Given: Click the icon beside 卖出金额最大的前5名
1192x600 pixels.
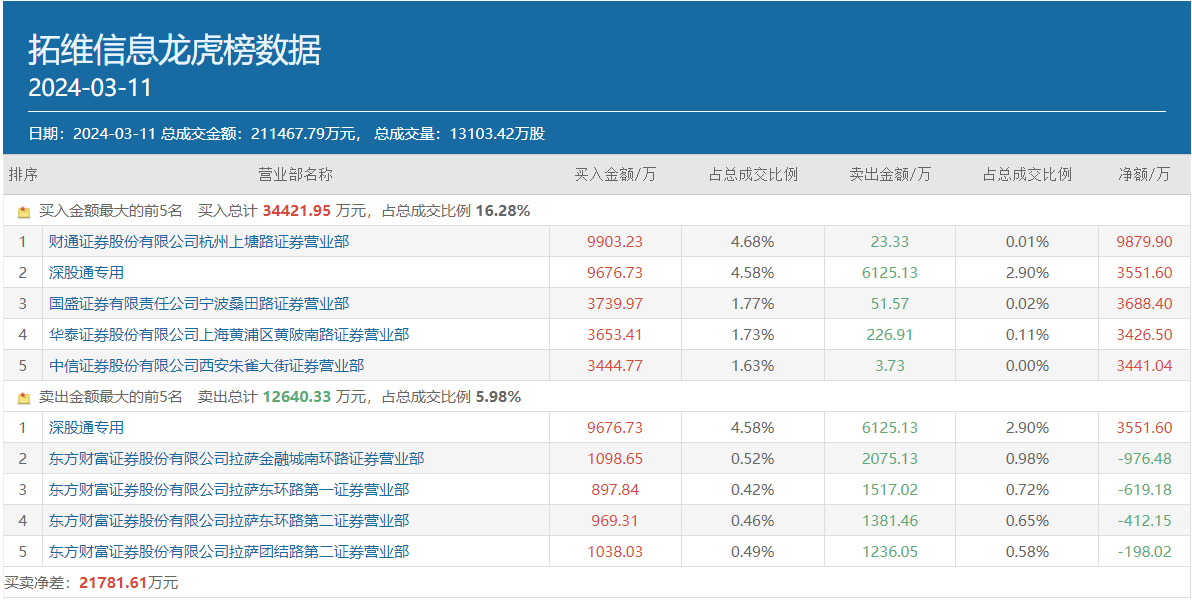Looking at the screenshot, I should coord(24,398).
